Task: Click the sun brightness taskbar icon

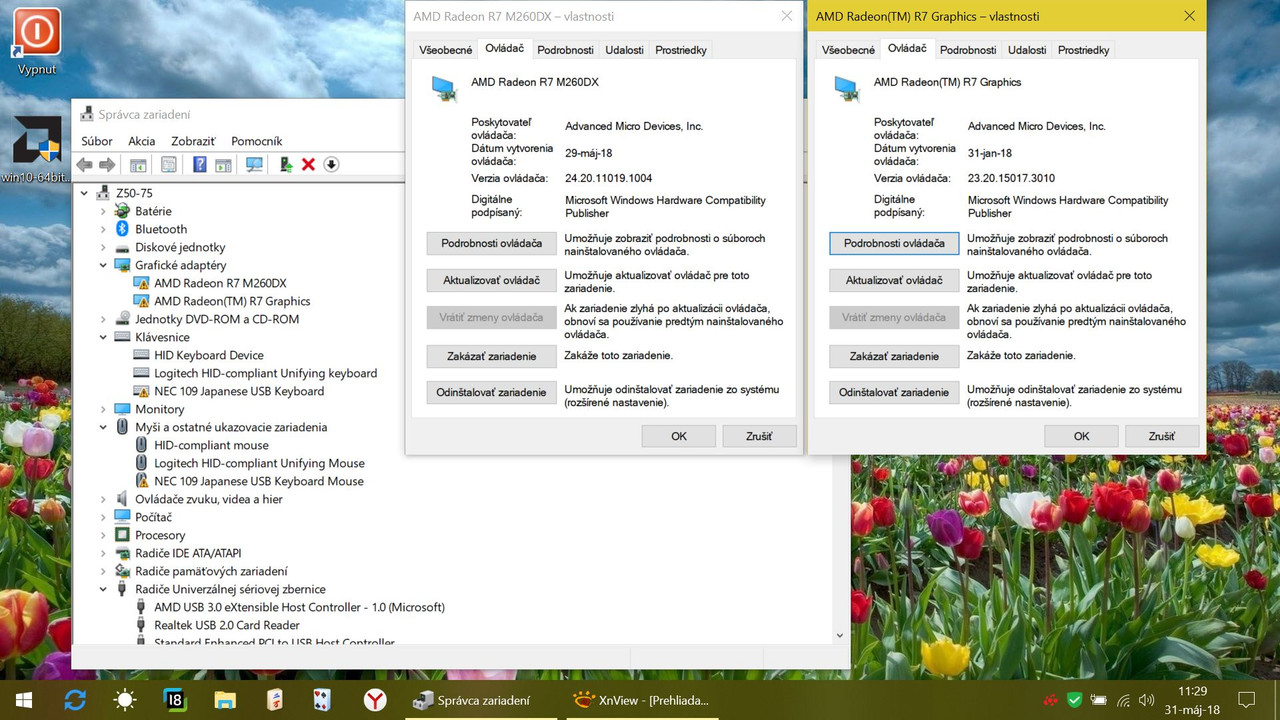Action: click(x=125, y=700)
